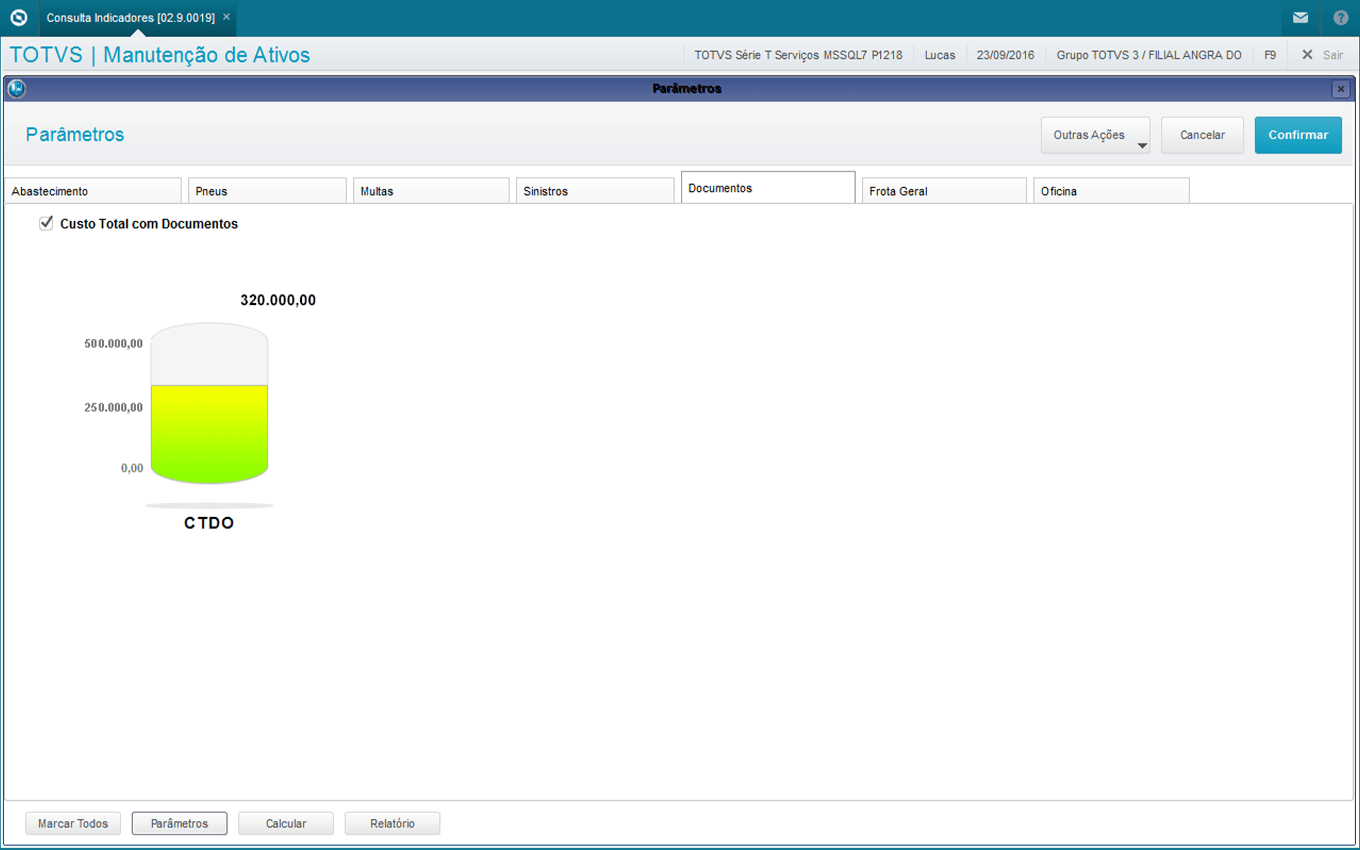The image size is (1360, 850).
Task: Show the Frota Geral tab
Action: (x=944, y=191)
